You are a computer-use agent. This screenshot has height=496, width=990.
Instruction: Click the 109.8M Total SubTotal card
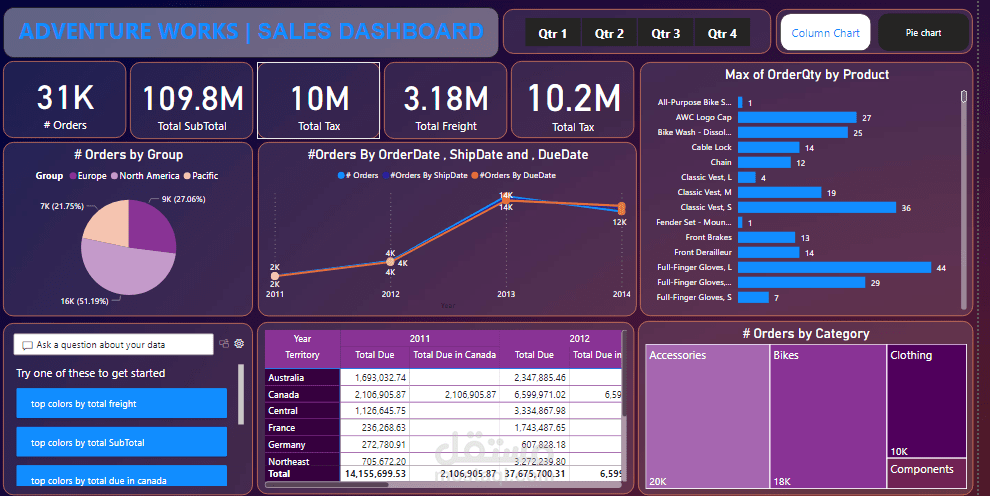[x=192, y=100]
